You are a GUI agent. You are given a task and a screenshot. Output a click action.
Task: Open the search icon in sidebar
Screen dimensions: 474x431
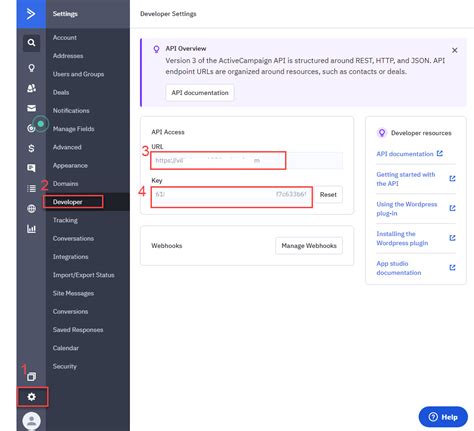click(31, 43)
